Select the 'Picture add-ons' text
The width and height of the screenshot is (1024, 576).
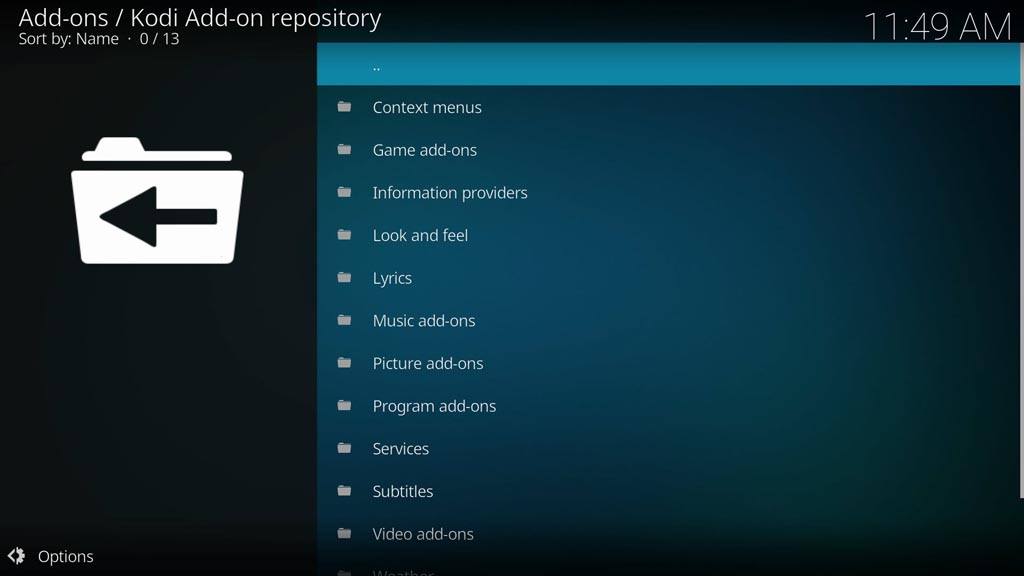(428, 363)
